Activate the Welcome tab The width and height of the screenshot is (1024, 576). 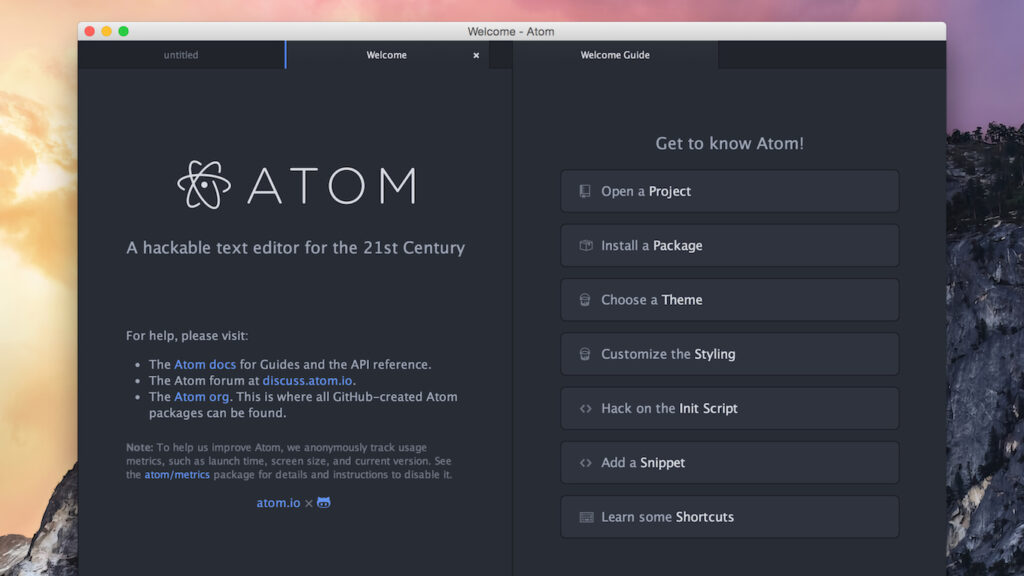(387, 55)
